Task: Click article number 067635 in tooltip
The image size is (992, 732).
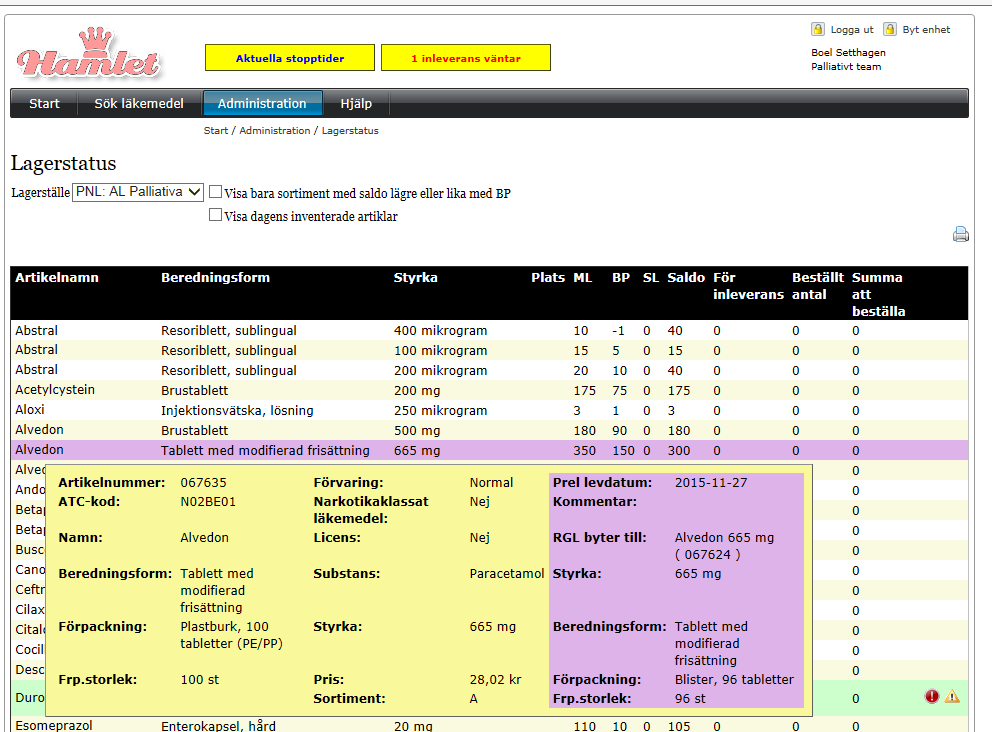Action: coord(203,482)
